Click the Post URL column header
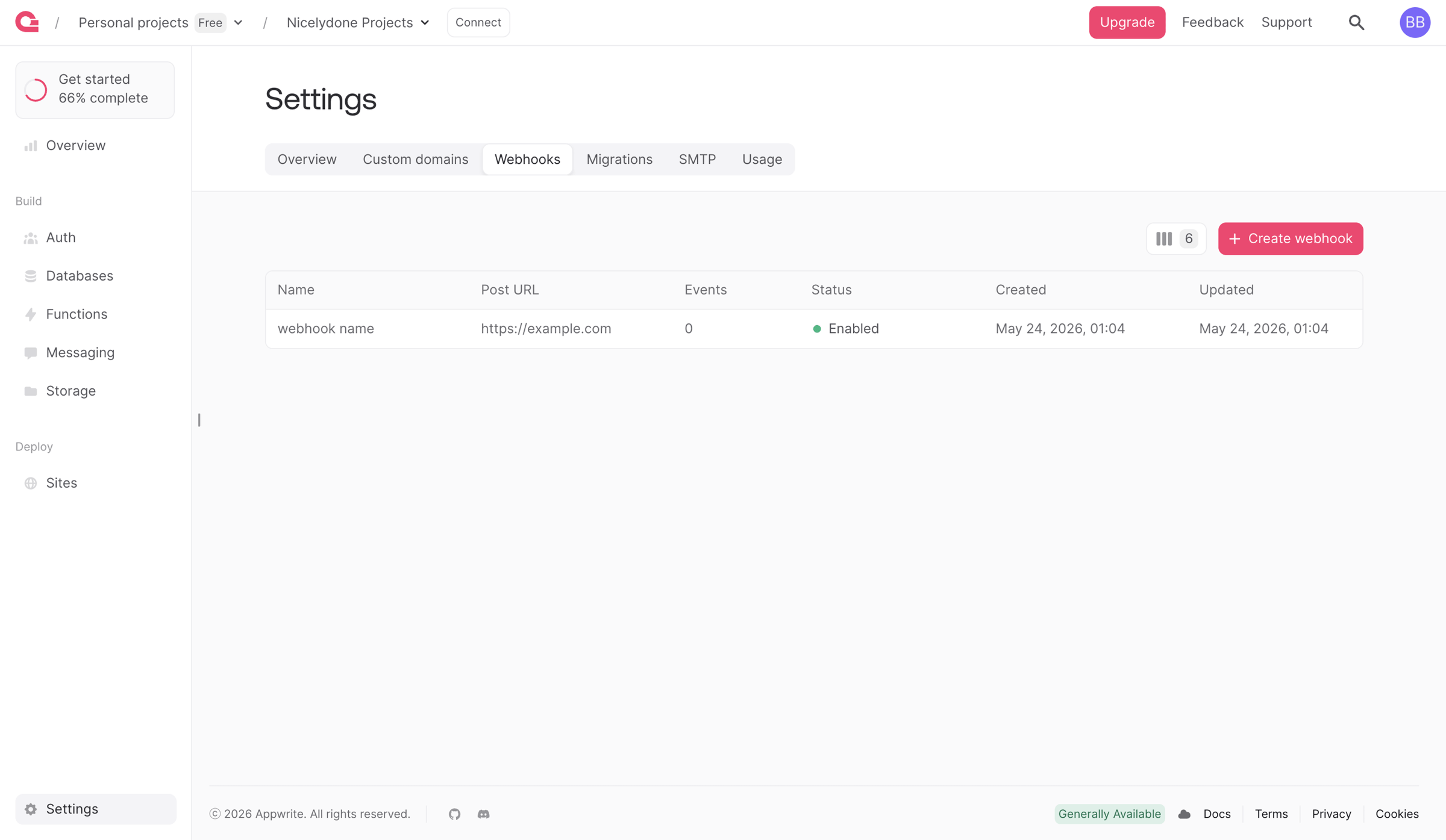 [x=510, y=290]
